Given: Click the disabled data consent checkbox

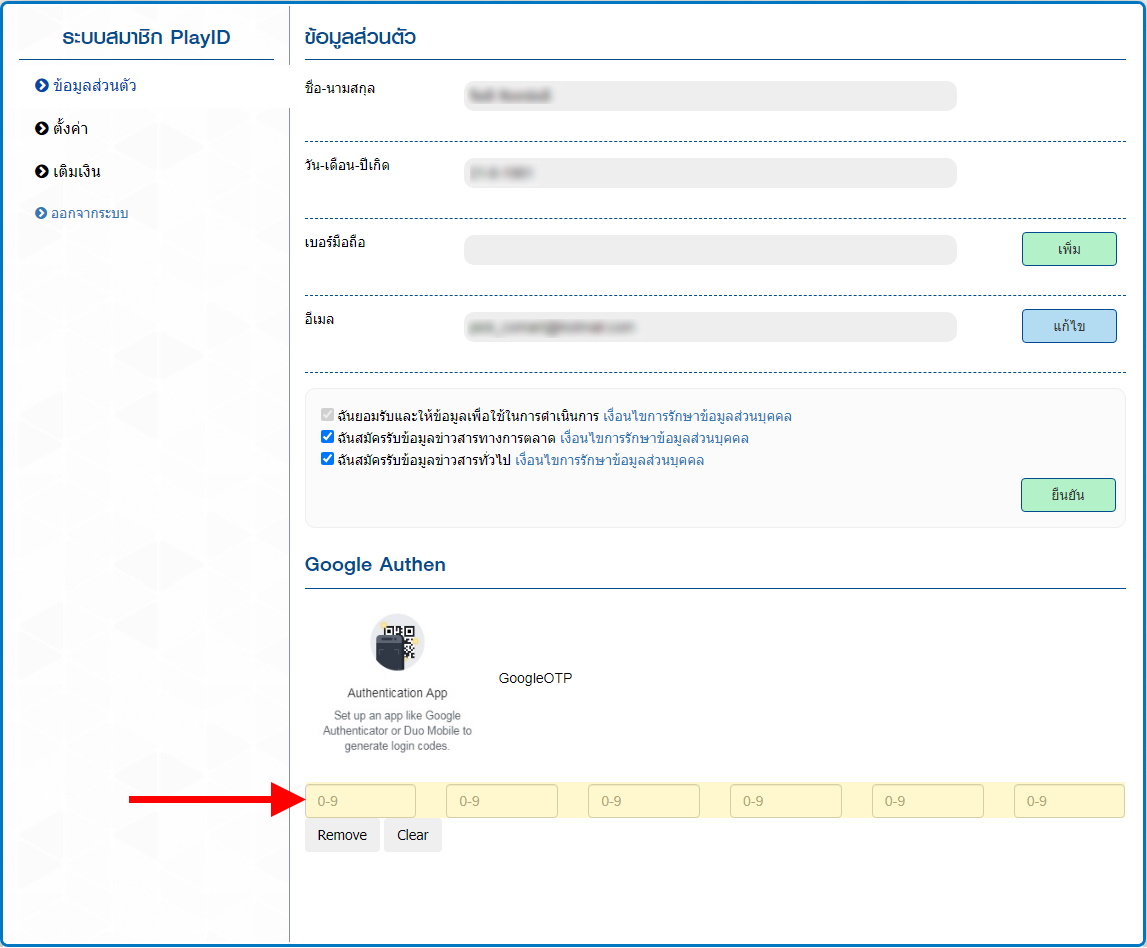Looking at the screenshot, I should [327, 415].
